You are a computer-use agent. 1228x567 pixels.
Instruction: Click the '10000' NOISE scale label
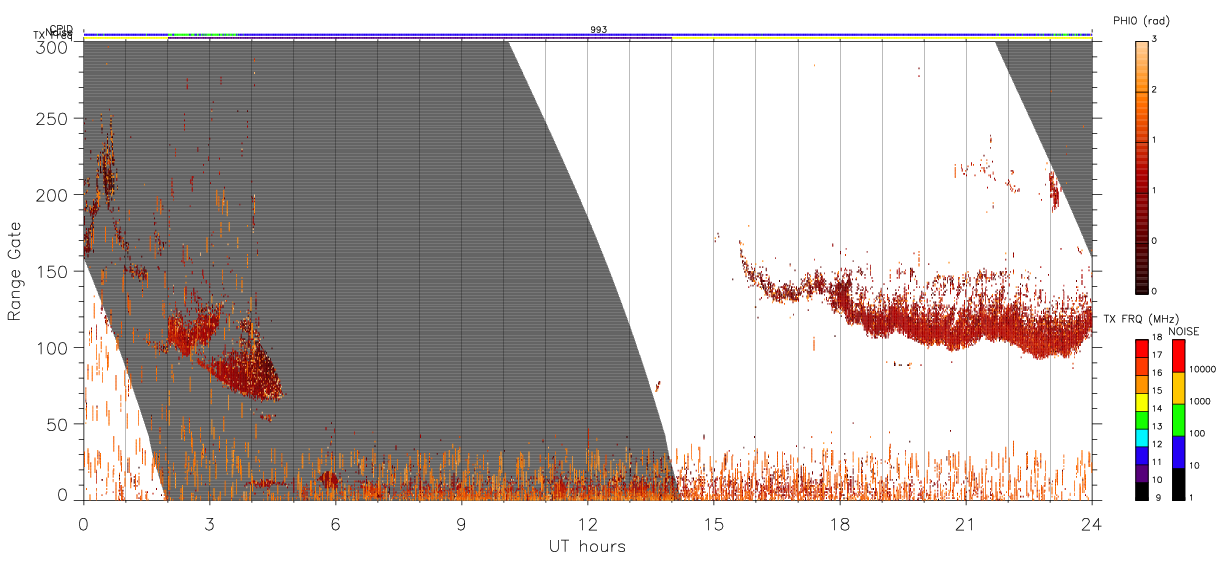click(x=1202, y=369)
